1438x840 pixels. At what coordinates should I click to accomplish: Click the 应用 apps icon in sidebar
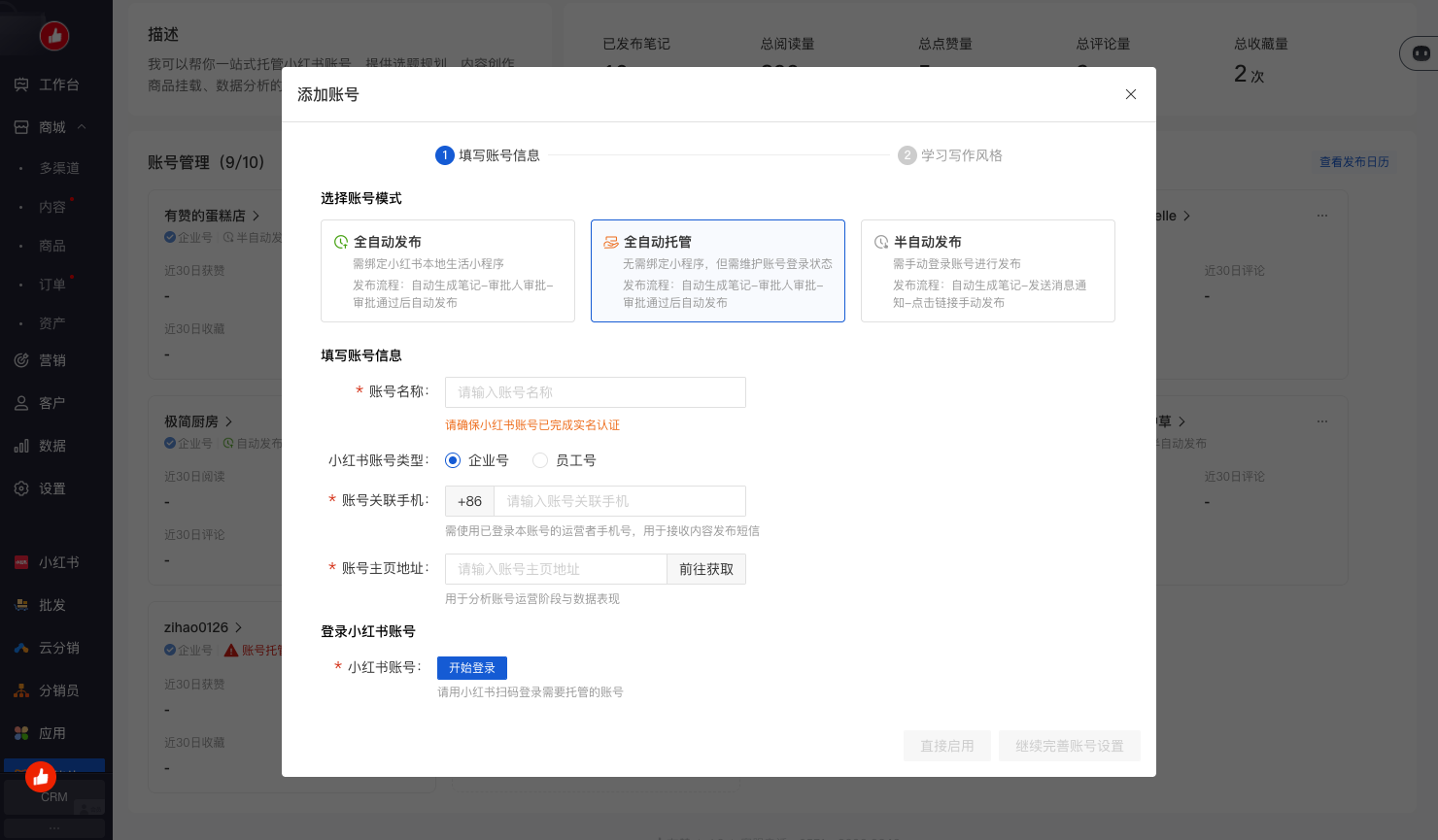pos(21,733)
